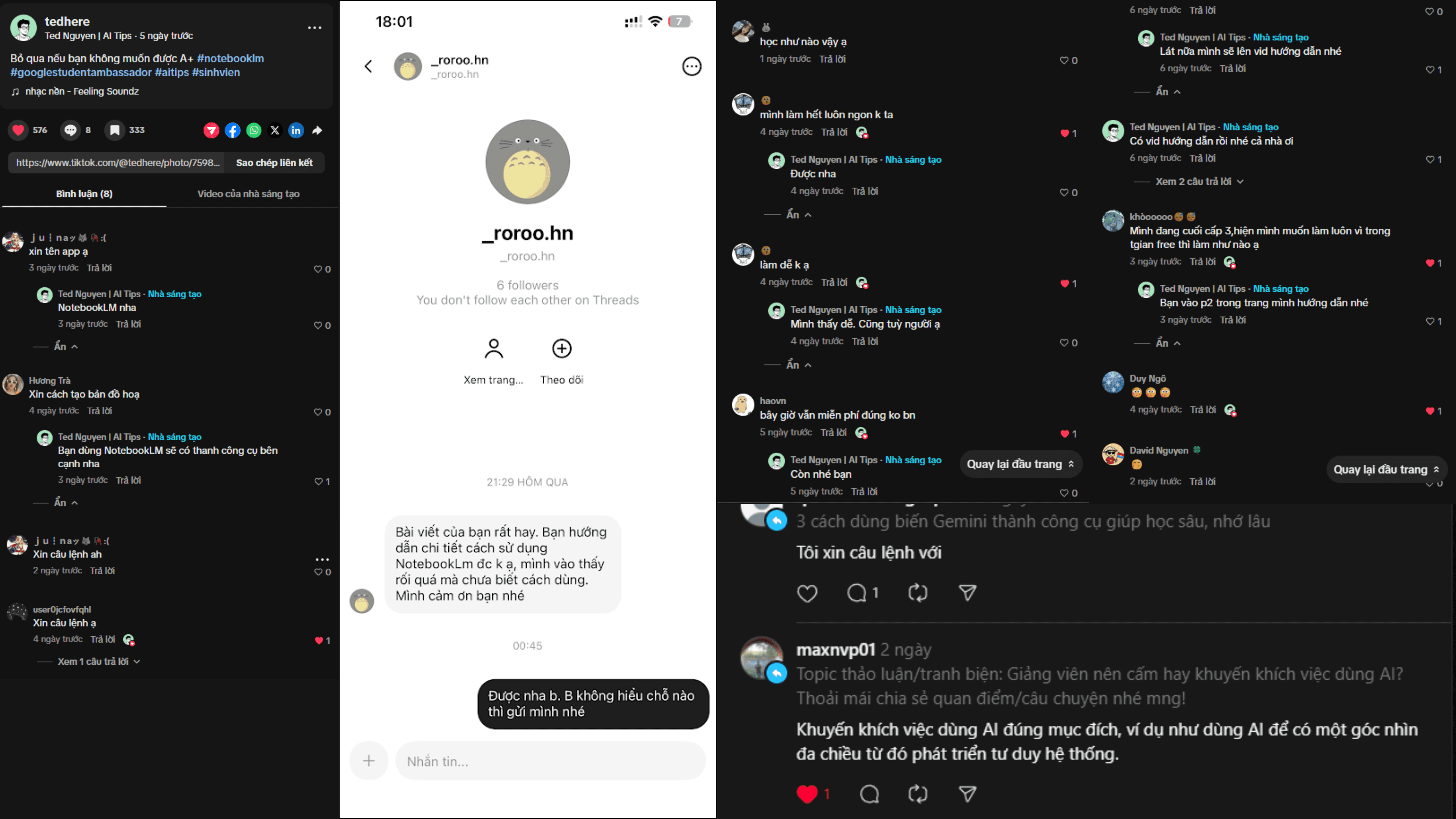Share post via Facebook icon

point(232,131)
